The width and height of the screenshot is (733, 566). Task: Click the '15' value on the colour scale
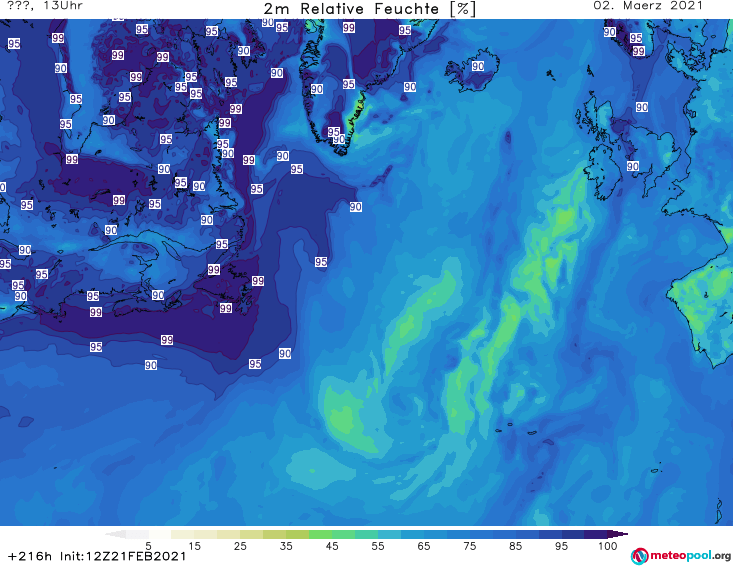[x=194, y=546]
